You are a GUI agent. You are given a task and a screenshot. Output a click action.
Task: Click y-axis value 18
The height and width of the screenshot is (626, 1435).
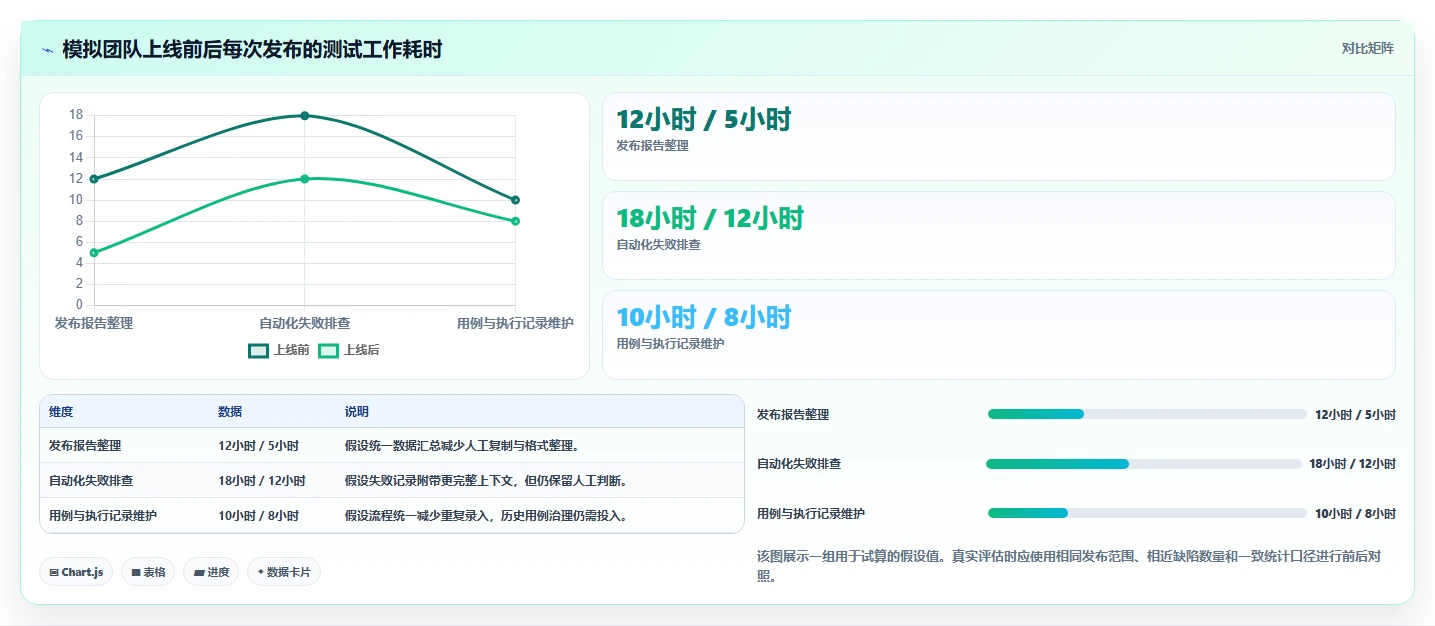pyautogui.click(x=76, y=115)
